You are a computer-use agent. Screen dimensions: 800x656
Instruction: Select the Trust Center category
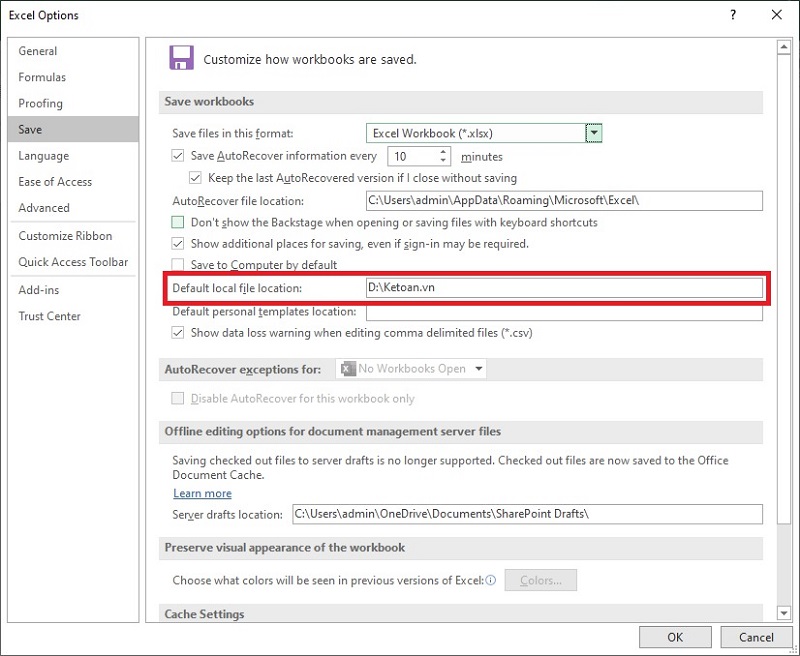coord(49,316)
